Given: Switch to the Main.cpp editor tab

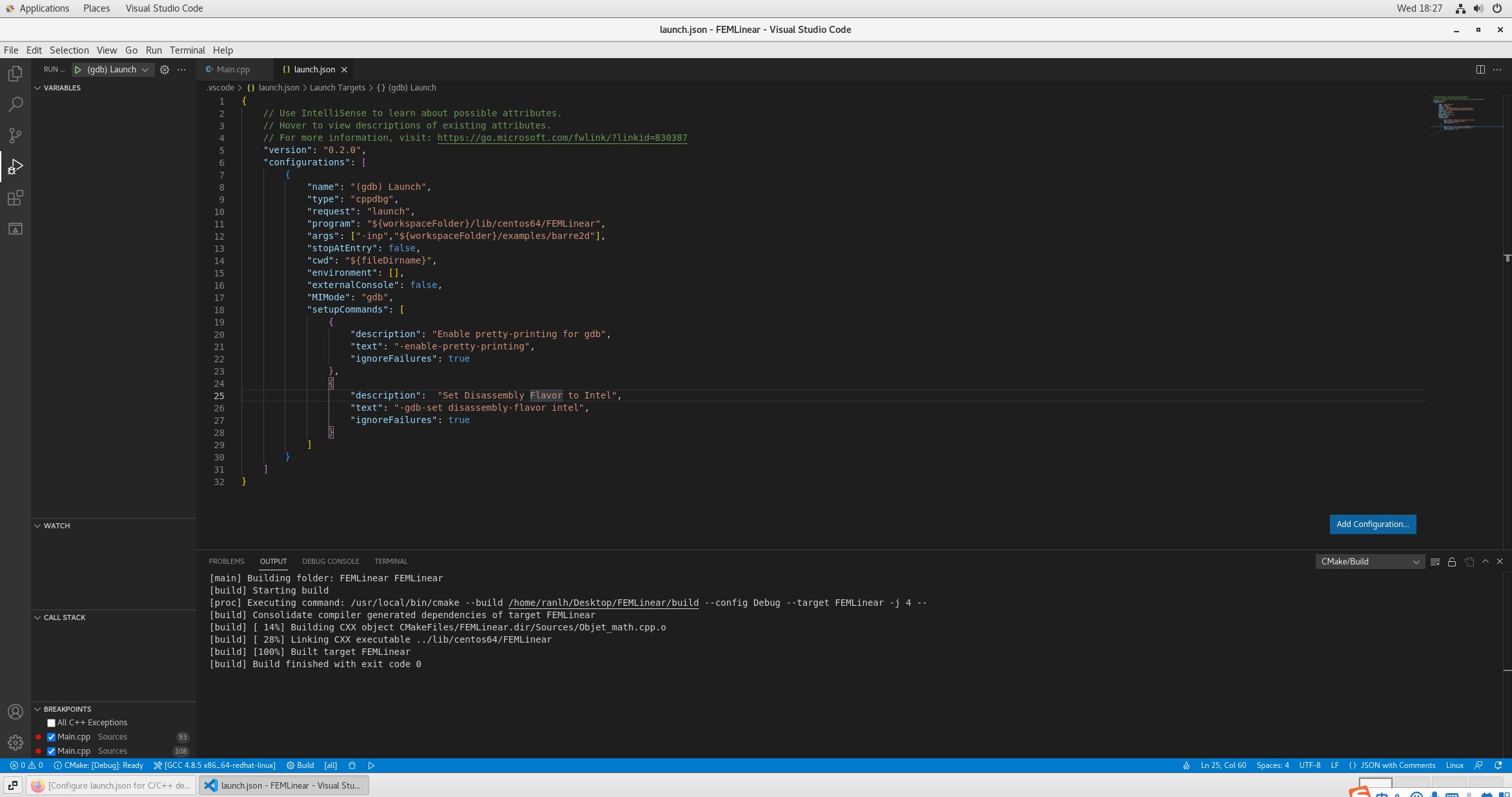Looking at the screenshot, I should pyautogui.click(x=233, y=70).
